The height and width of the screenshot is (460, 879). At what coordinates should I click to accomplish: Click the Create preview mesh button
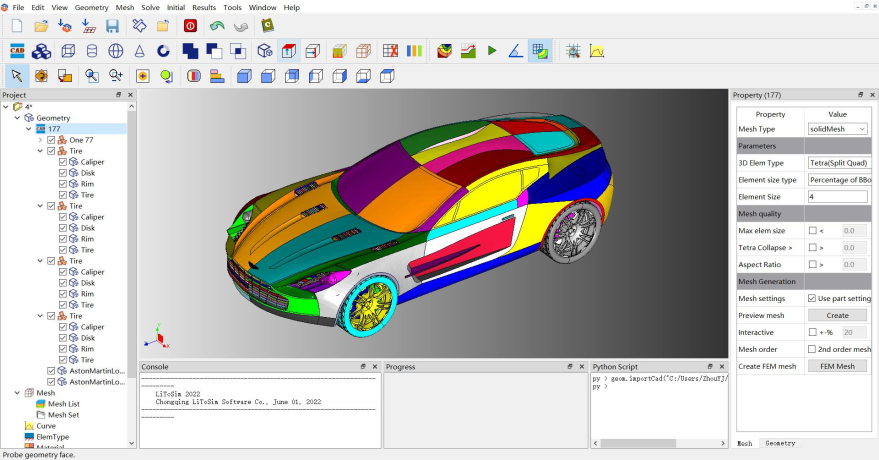[838, 315]
